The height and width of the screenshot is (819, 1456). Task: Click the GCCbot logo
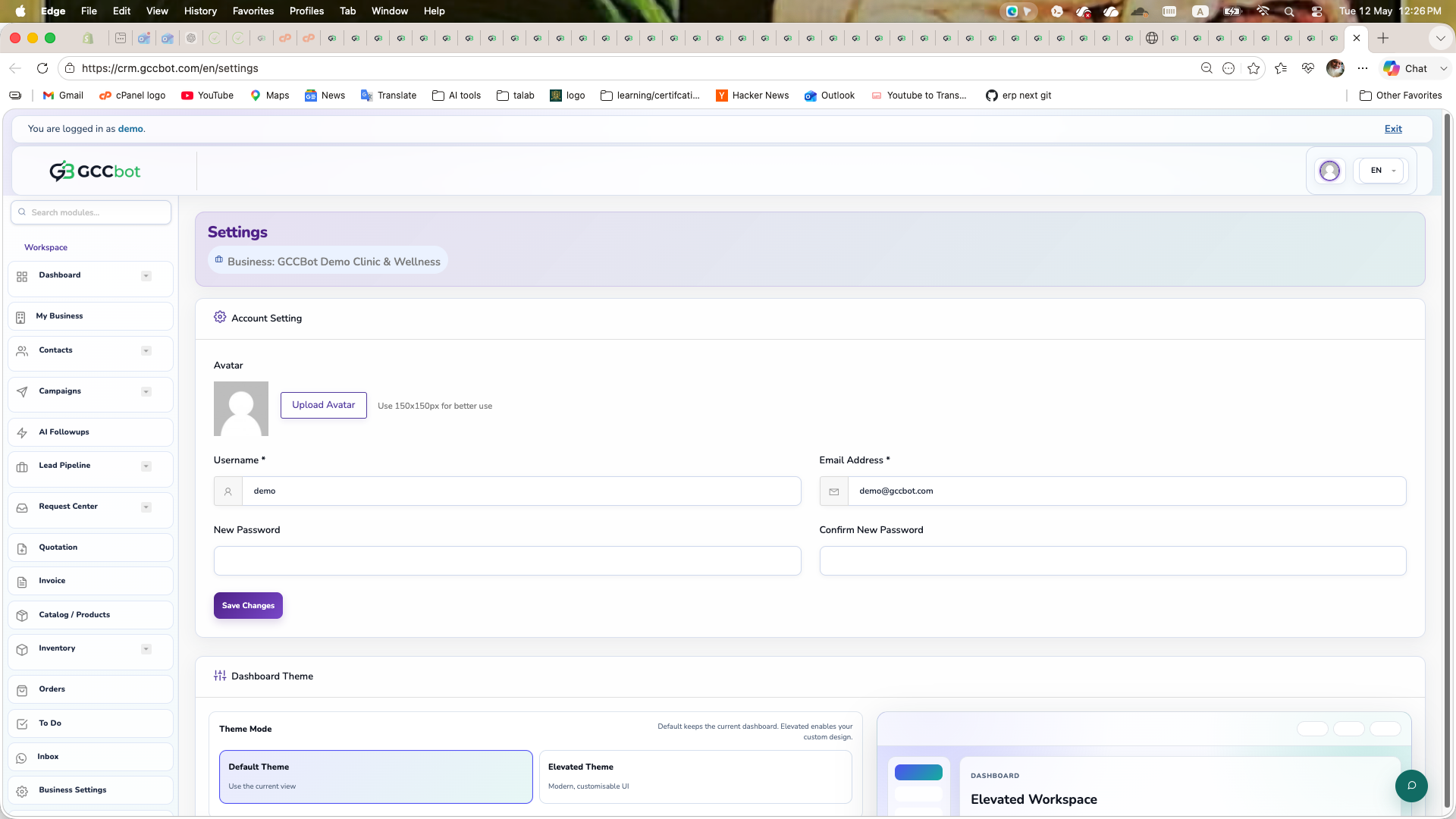pos(95,171)
